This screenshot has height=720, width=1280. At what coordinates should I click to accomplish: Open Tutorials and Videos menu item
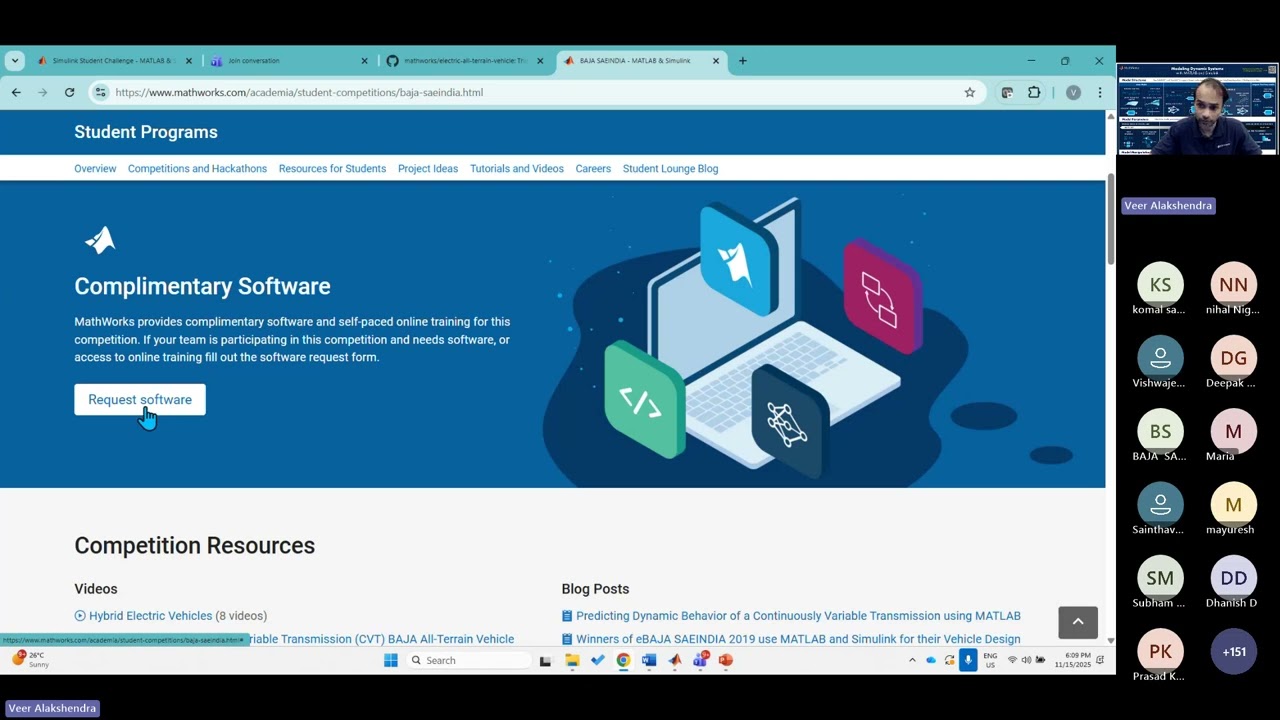pos(517,169)
